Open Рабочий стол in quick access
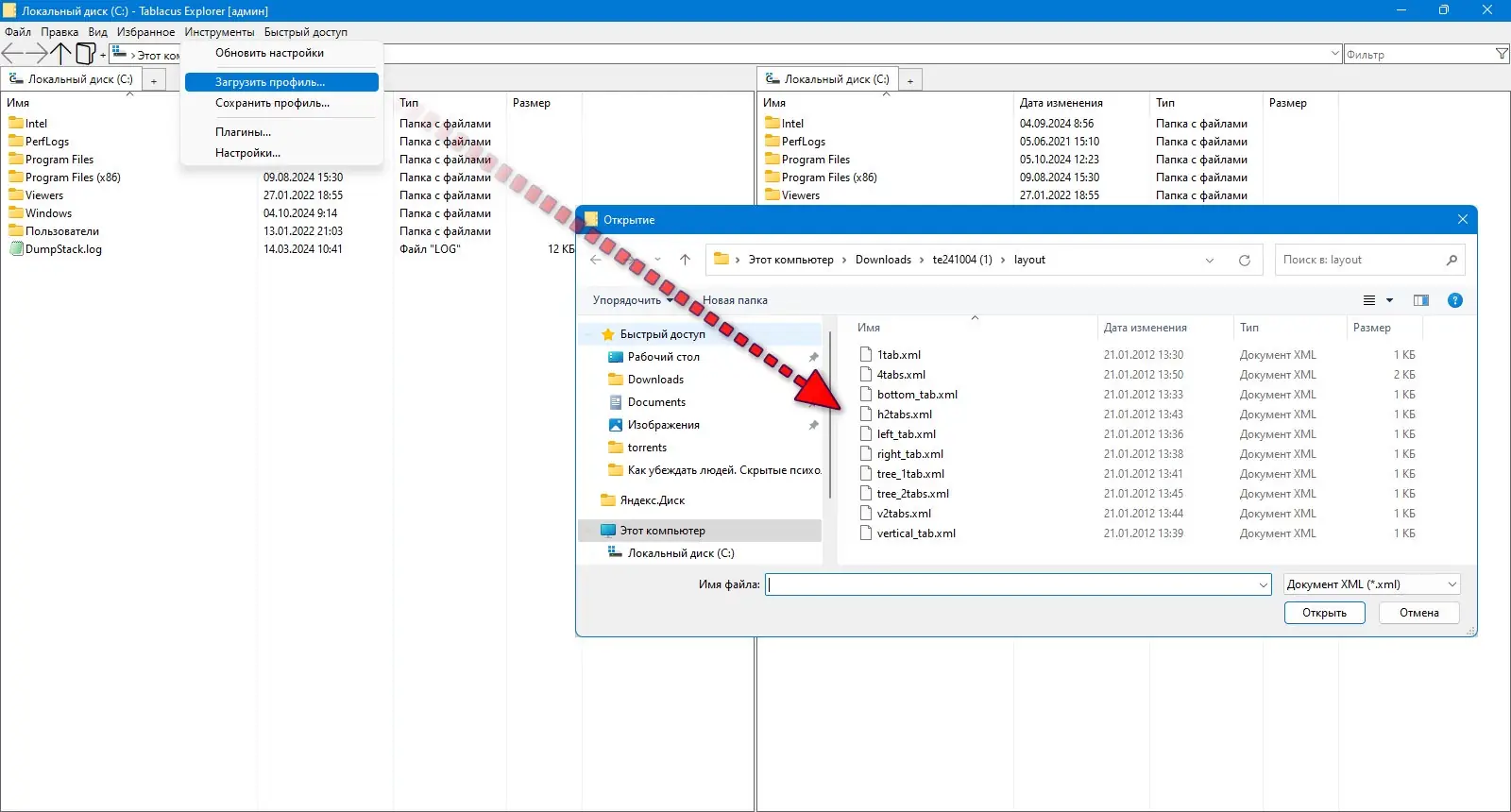Viewport: 1511px width, 812px height. click(x=663, y=357)
